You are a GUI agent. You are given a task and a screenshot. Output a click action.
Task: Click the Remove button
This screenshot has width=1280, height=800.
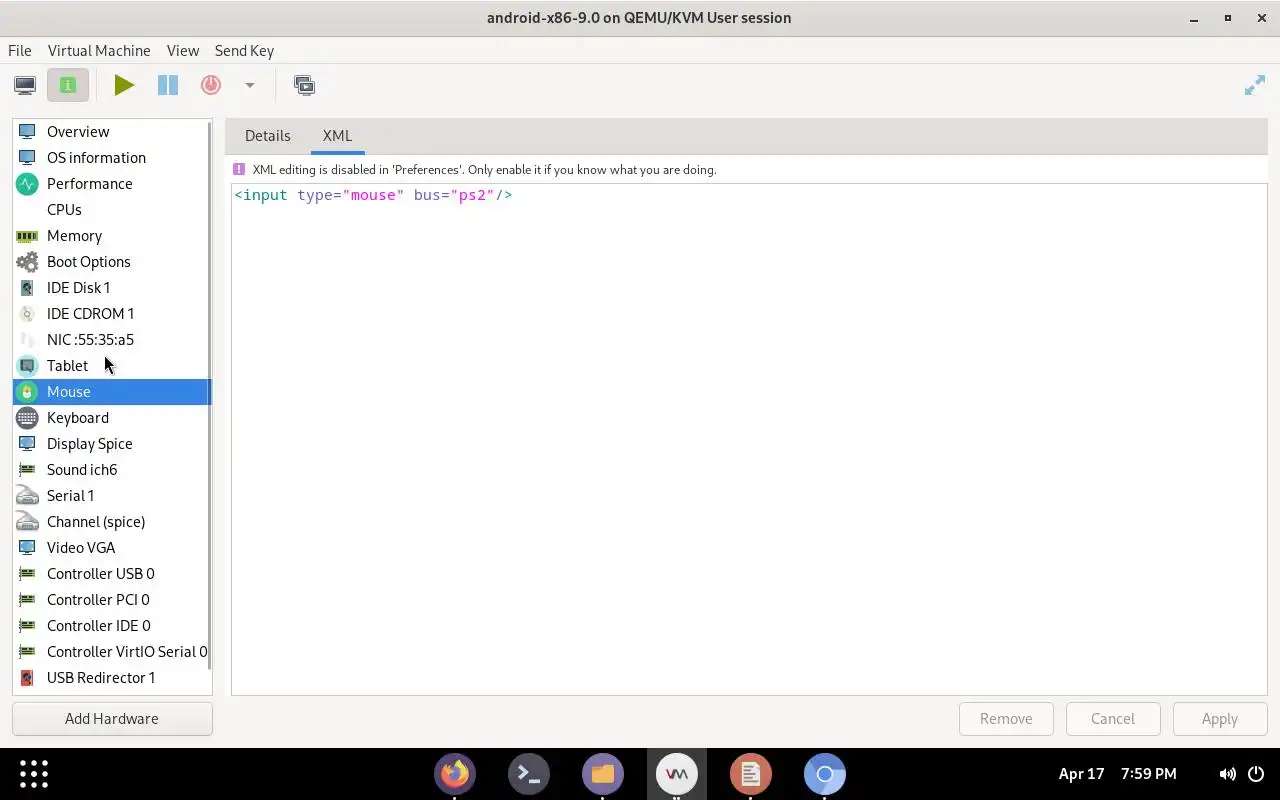[x=1006, y=719]
